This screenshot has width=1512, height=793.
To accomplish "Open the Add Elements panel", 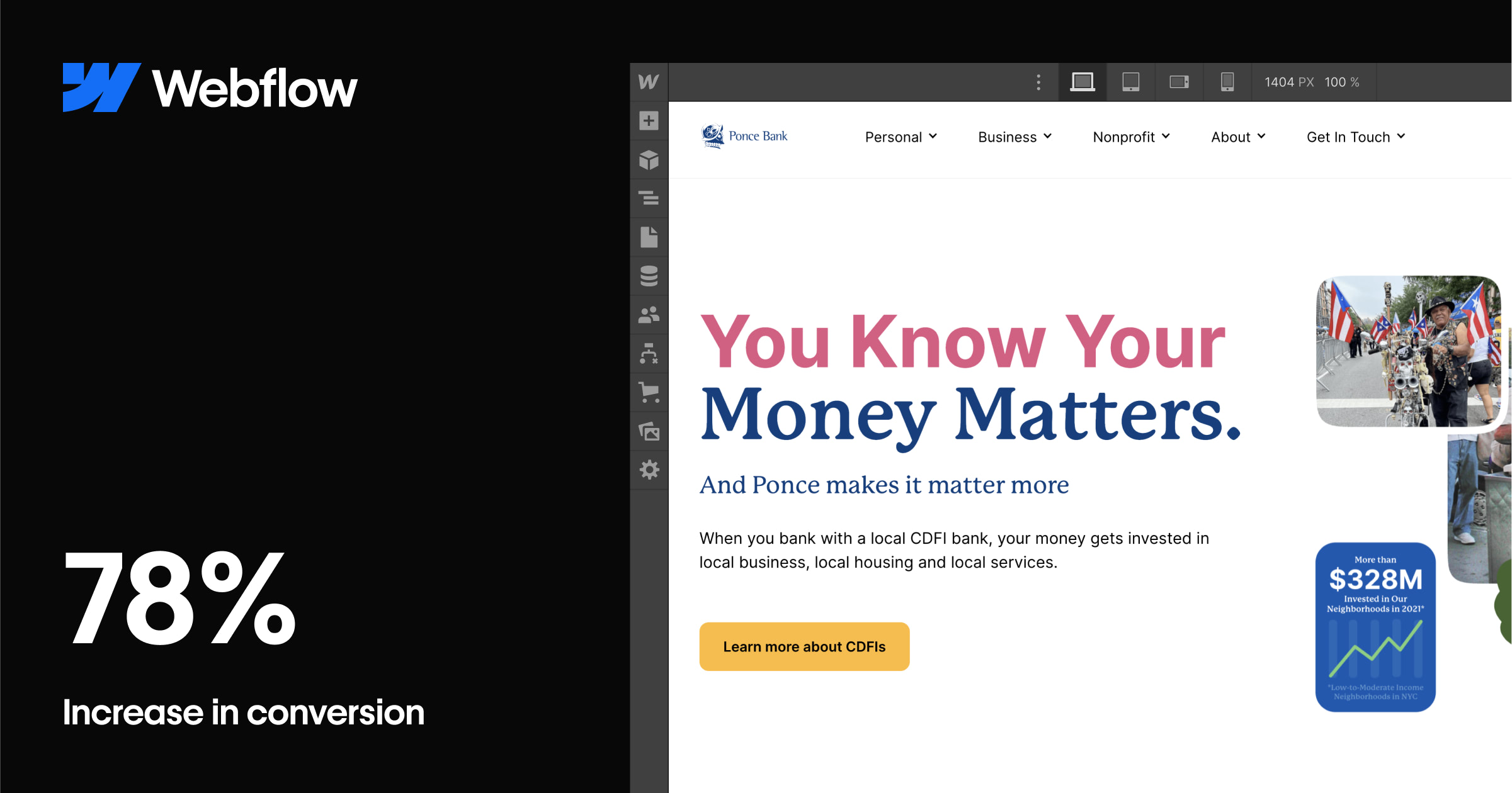I will pyautogui.click(x=649, y=121).
